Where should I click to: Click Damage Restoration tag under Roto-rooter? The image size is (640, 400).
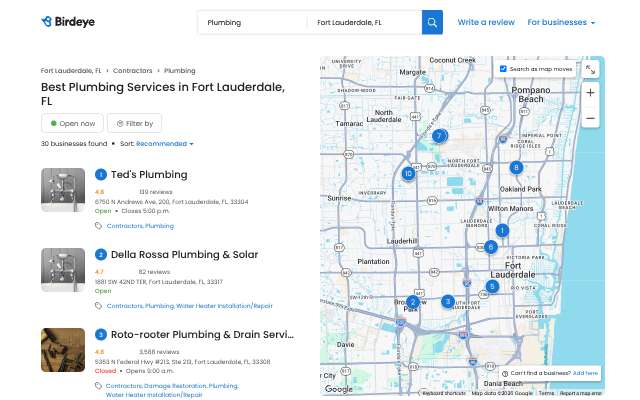pyautogui.click(x=175, y=386)
